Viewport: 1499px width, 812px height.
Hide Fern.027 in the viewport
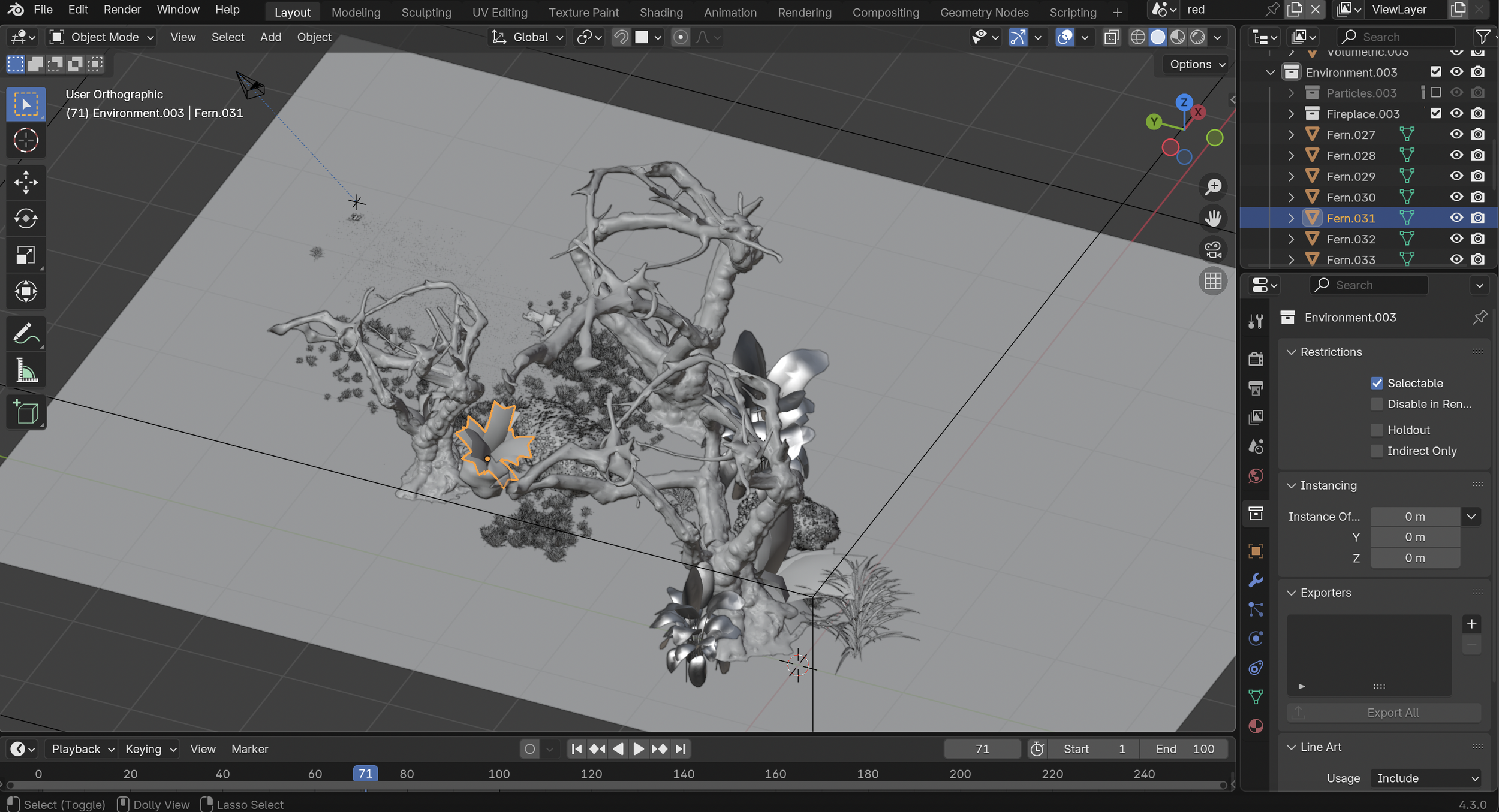click(x=1456, y=135)
